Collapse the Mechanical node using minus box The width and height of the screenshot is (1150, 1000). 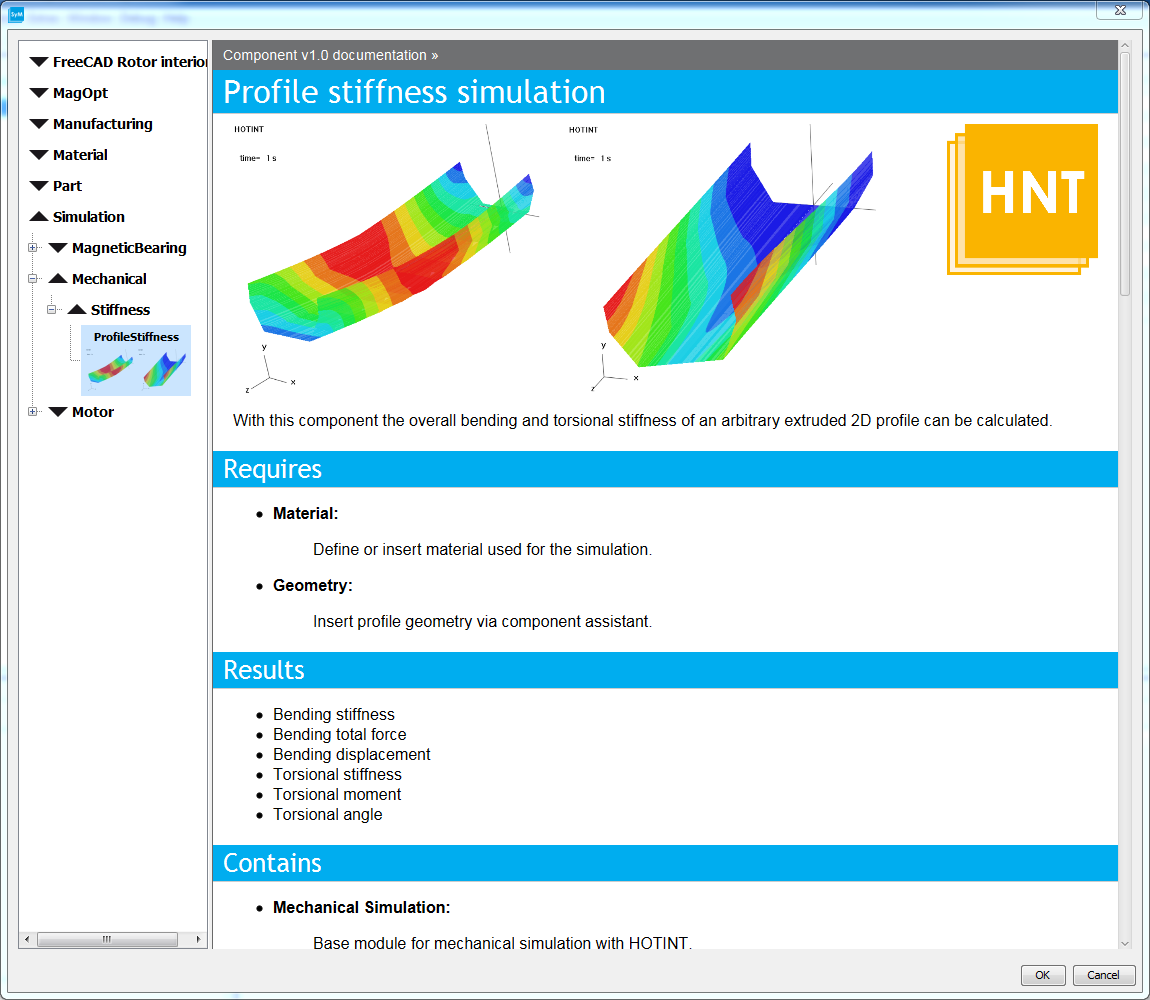[x=33, y=279]
